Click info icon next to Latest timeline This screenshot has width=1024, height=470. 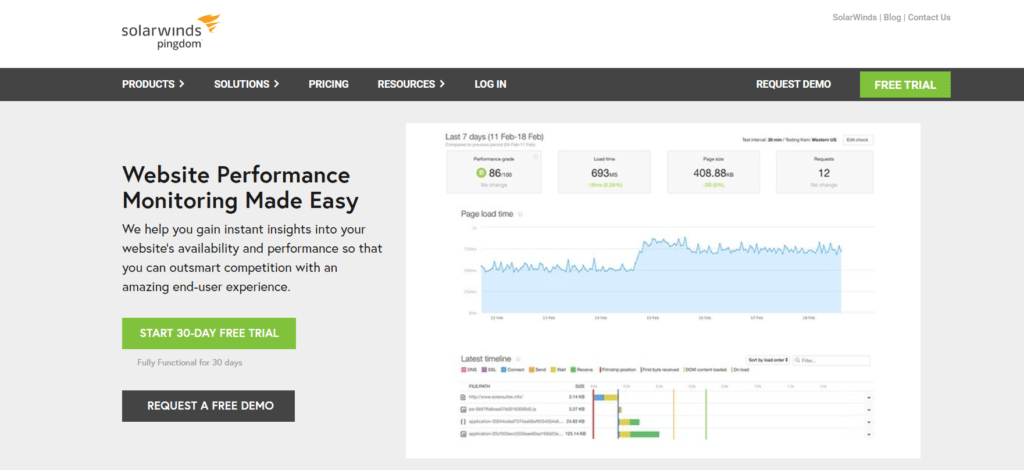[519, 359]
